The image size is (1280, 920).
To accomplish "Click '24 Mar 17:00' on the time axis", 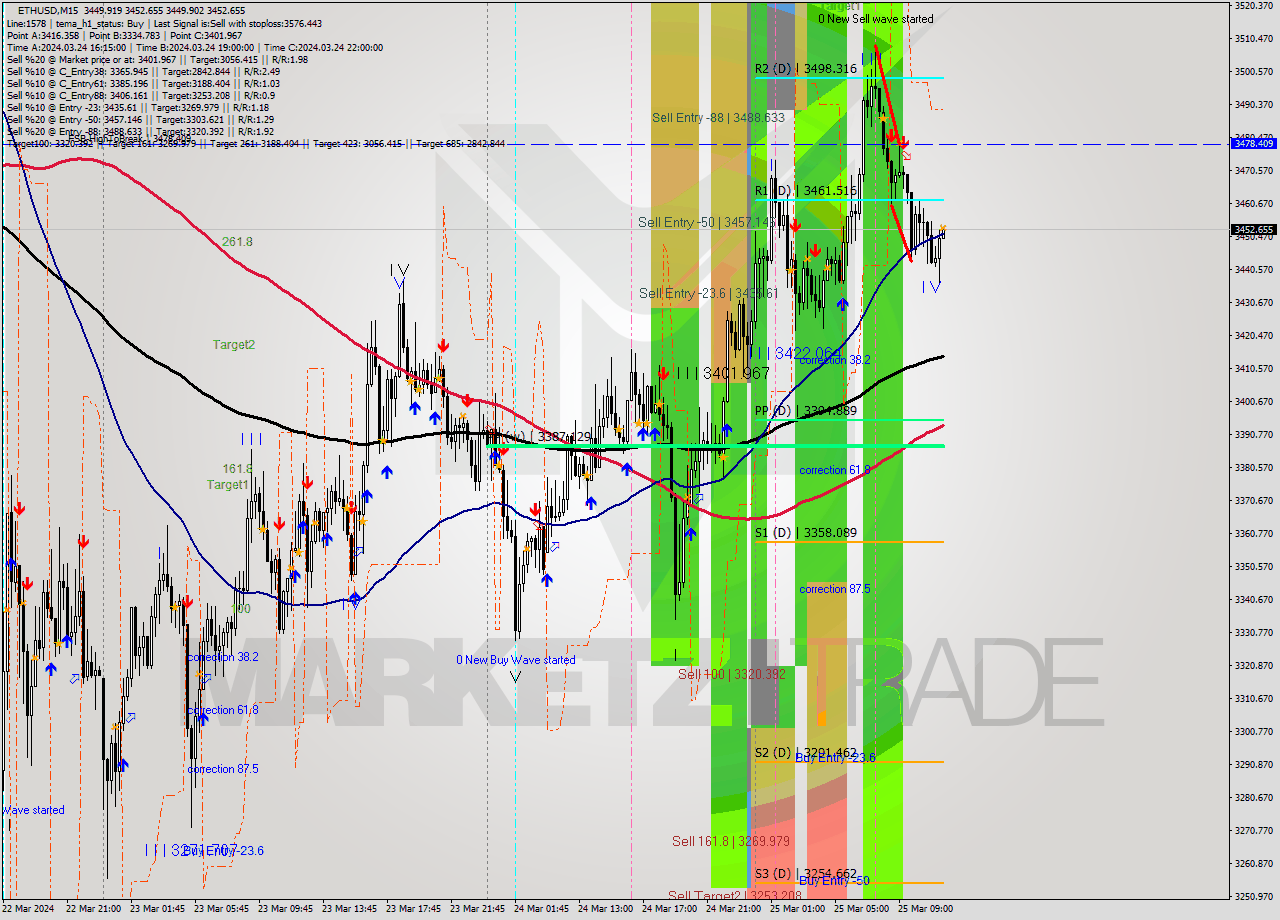I will pyautogui.click(x=671, y=908).
